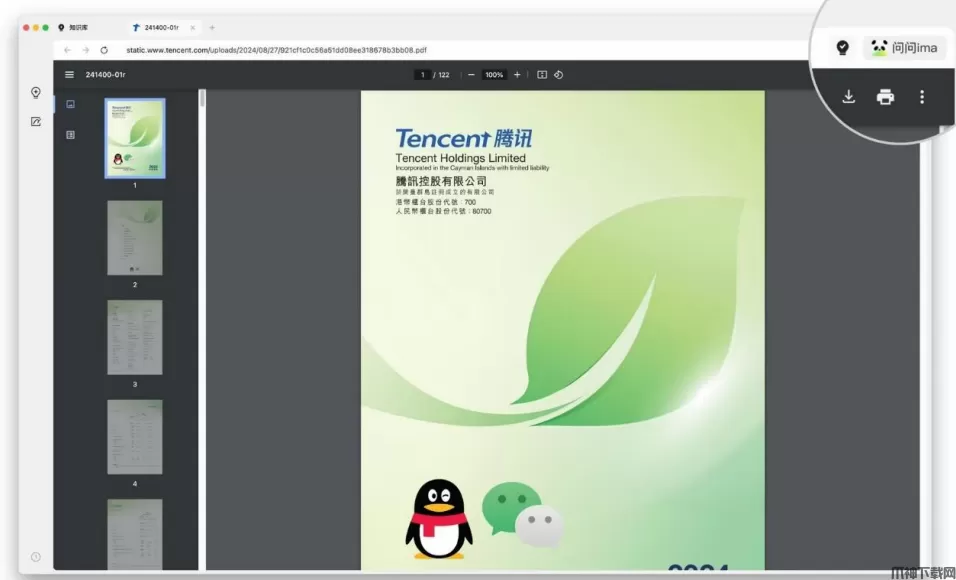Open the notes edit icon in left sidebar
The height and width of the screenshot is (580, 956).
(36, 122)
